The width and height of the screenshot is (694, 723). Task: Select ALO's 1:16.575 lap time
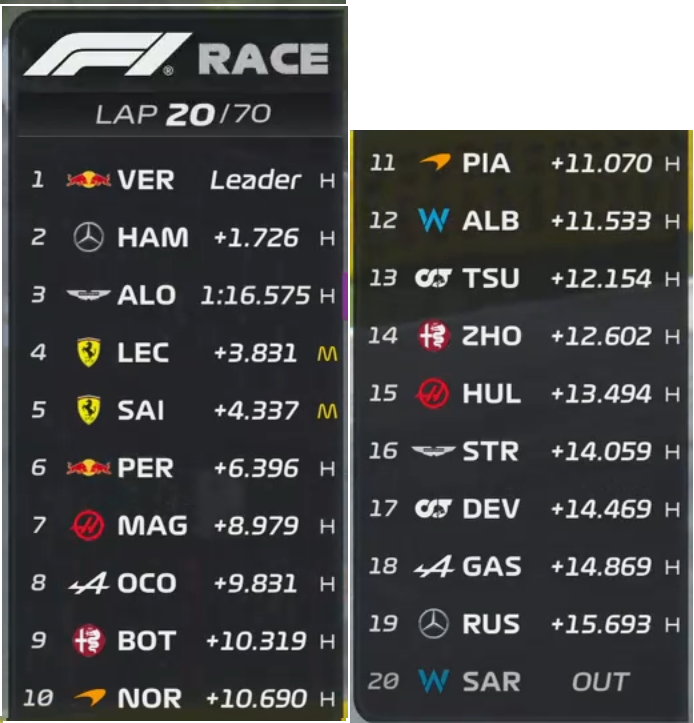coord(255,295)
